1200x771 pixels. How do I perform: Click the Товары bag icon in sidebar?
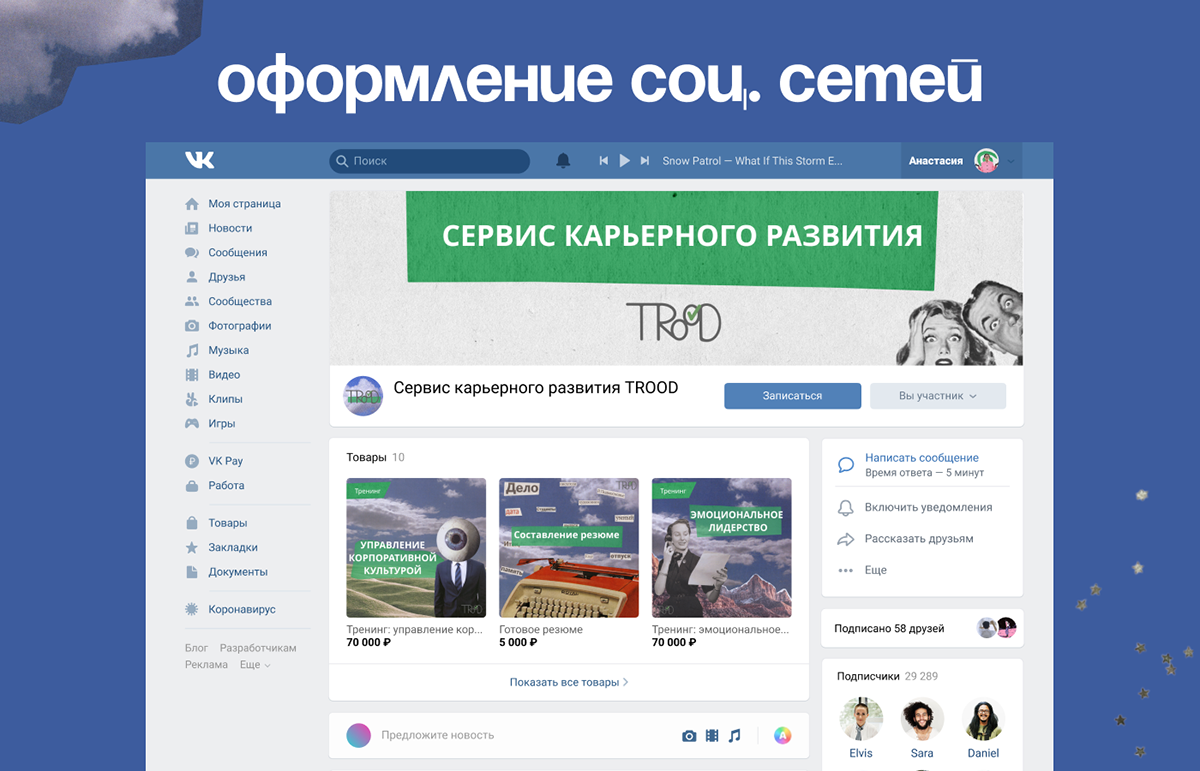coord(192,523)
